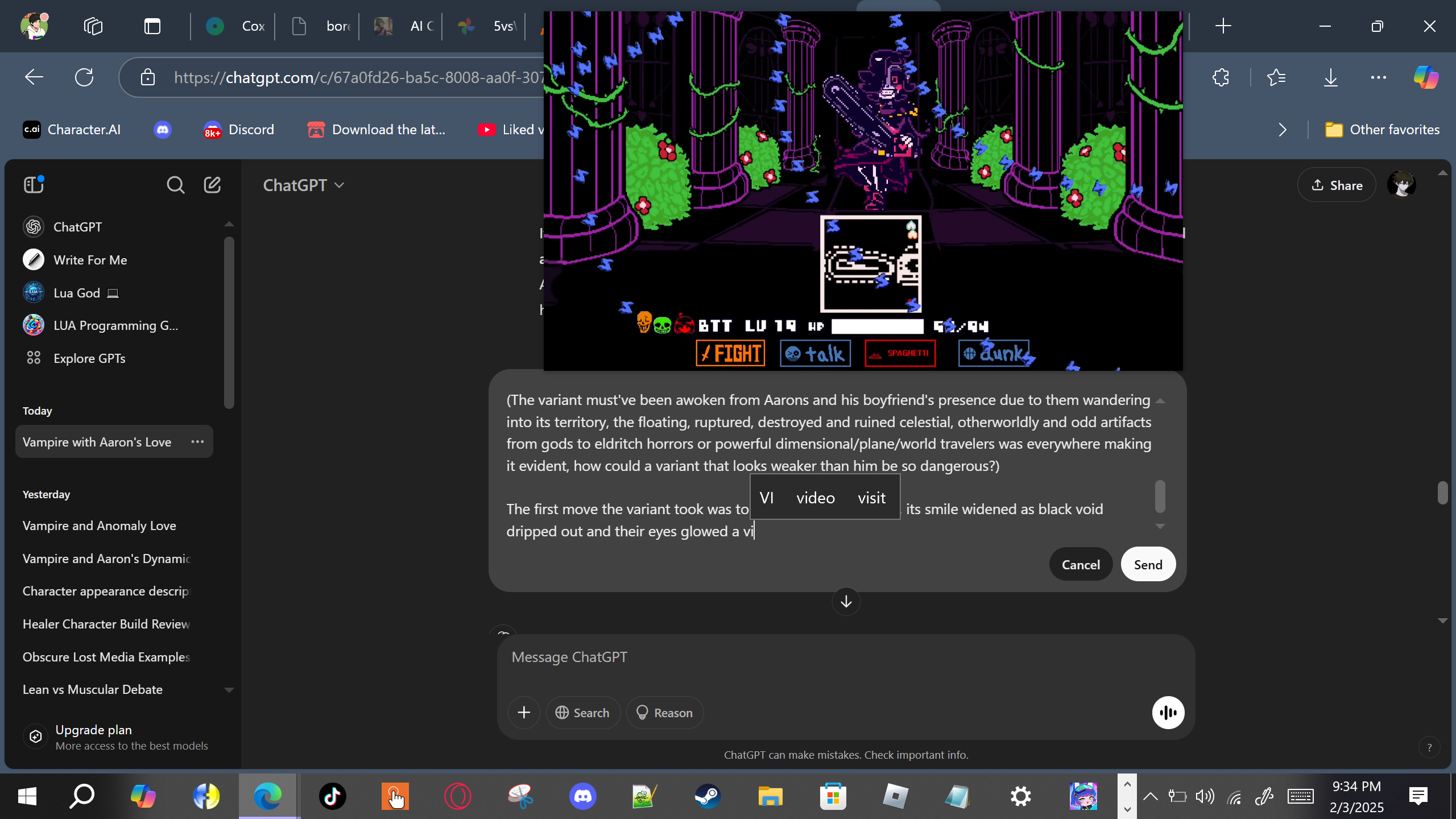Image resolution: width=1456 pixels, height=819 pixels.
Task: Open the Discord bookmark
Action: point(239,130)
